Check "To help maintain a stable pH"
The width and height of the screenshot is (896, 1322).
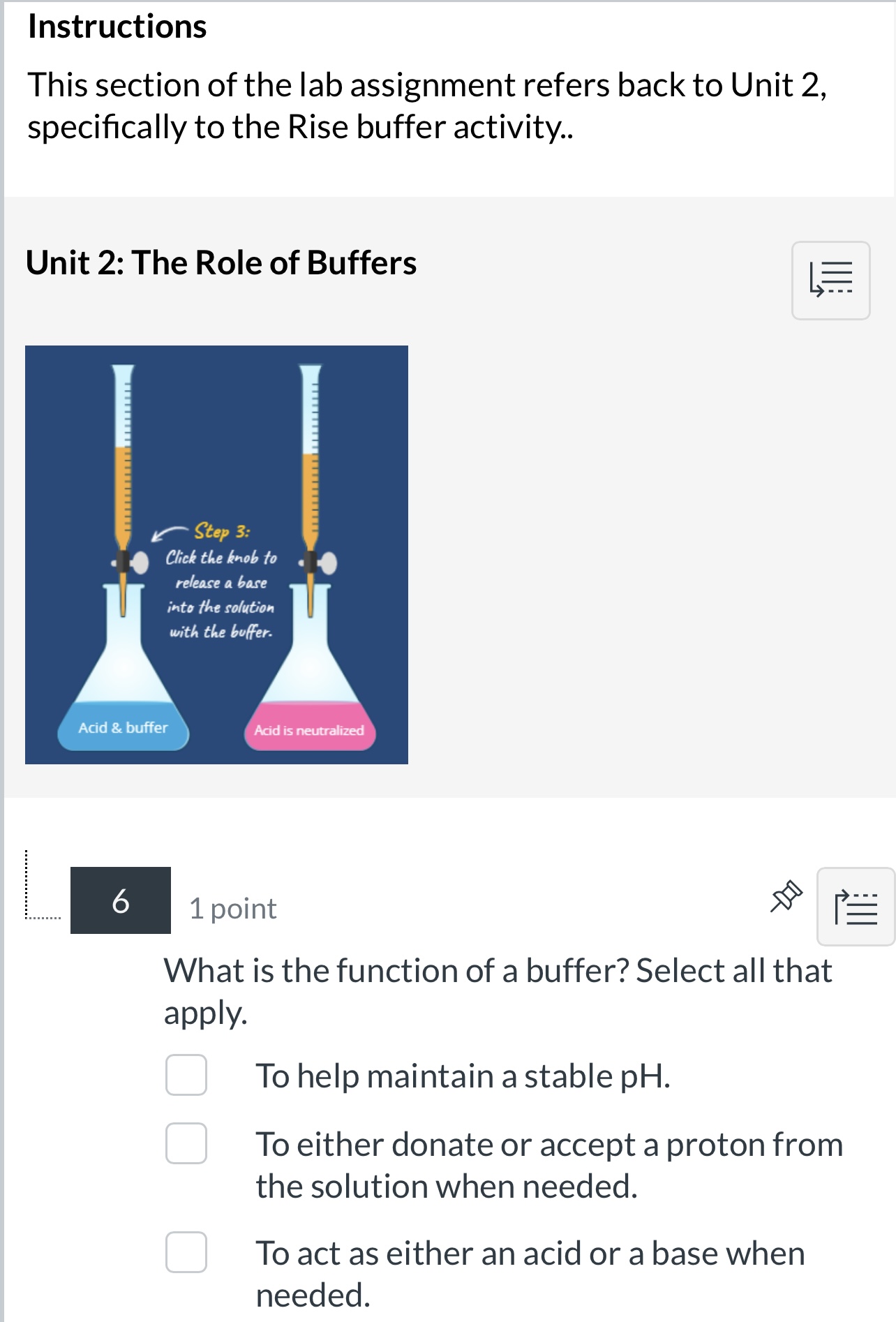pyautogui.click(x=186, y=1075)
